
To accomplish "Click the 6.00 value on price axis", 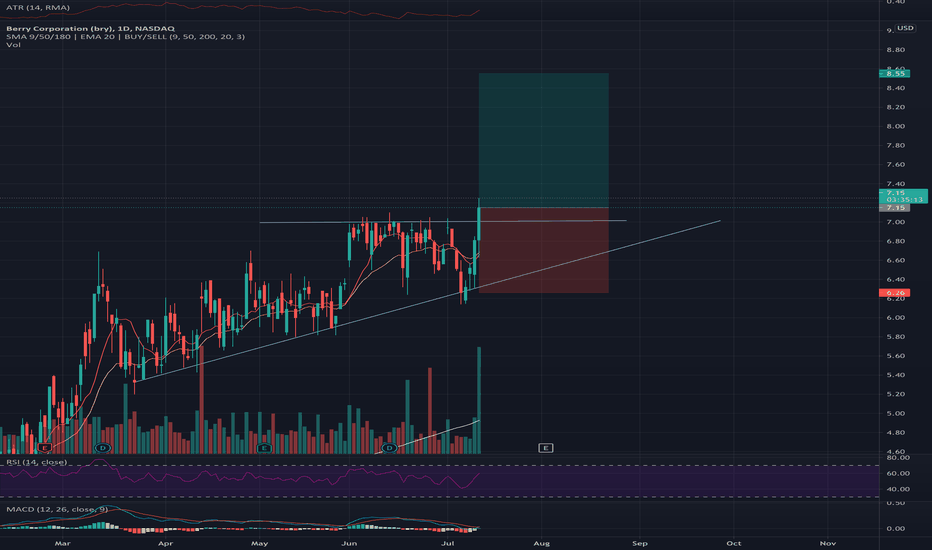I will pos(896,318).
